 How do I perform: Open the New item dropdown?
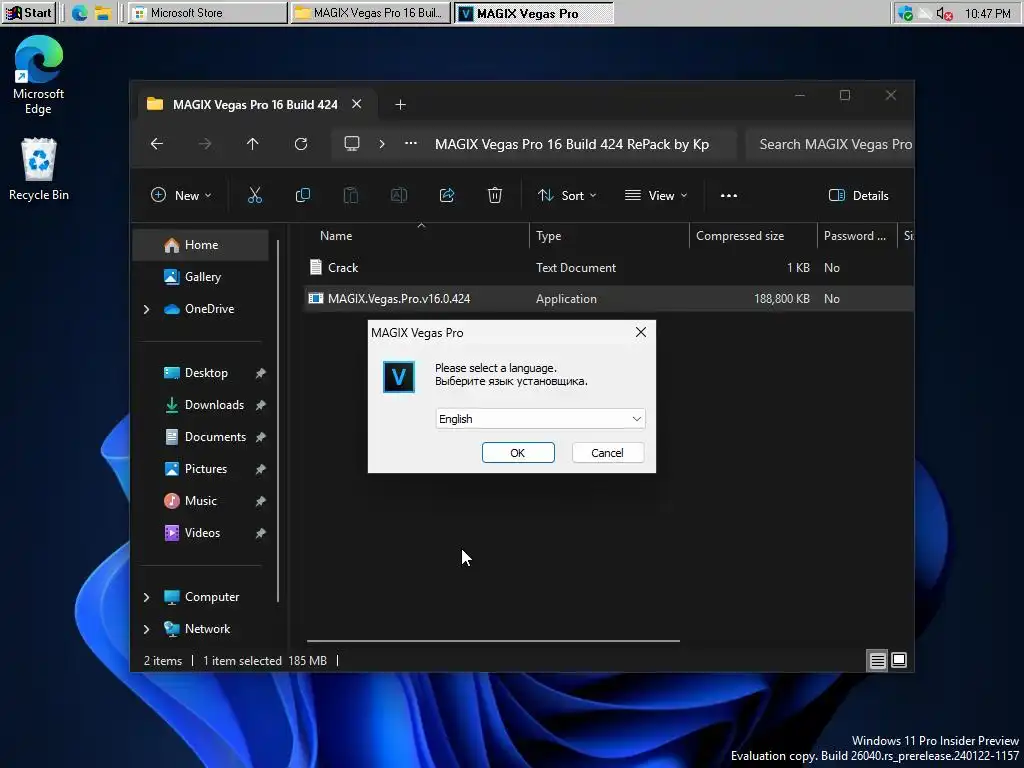[x=181, y=195]
